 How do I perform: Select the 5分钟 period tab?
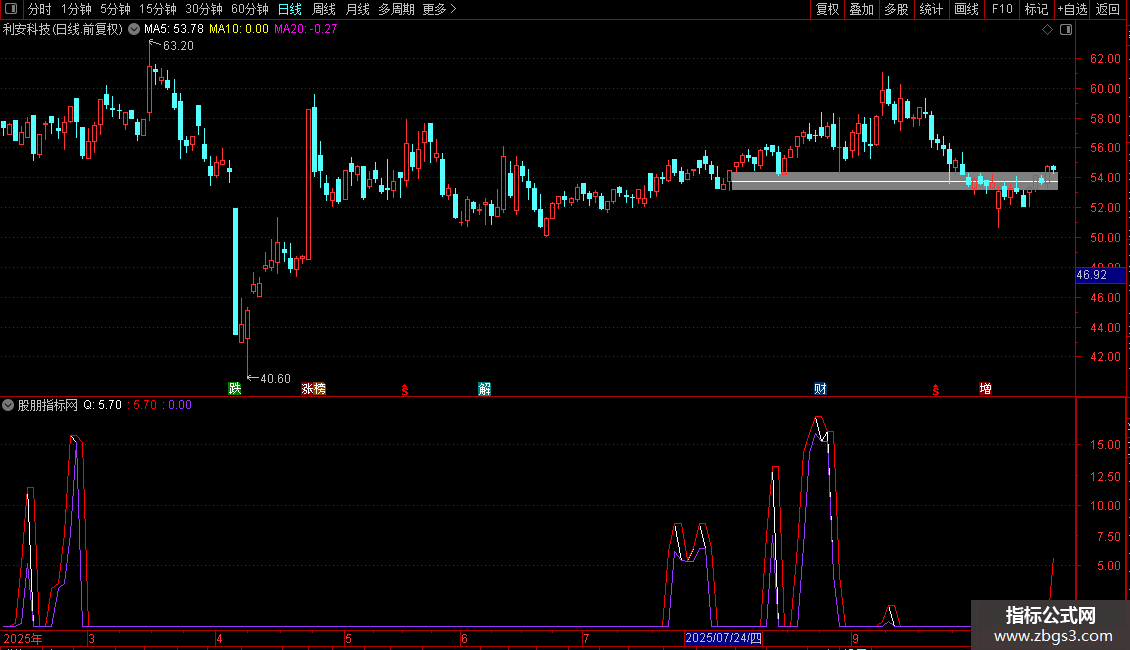115,9
